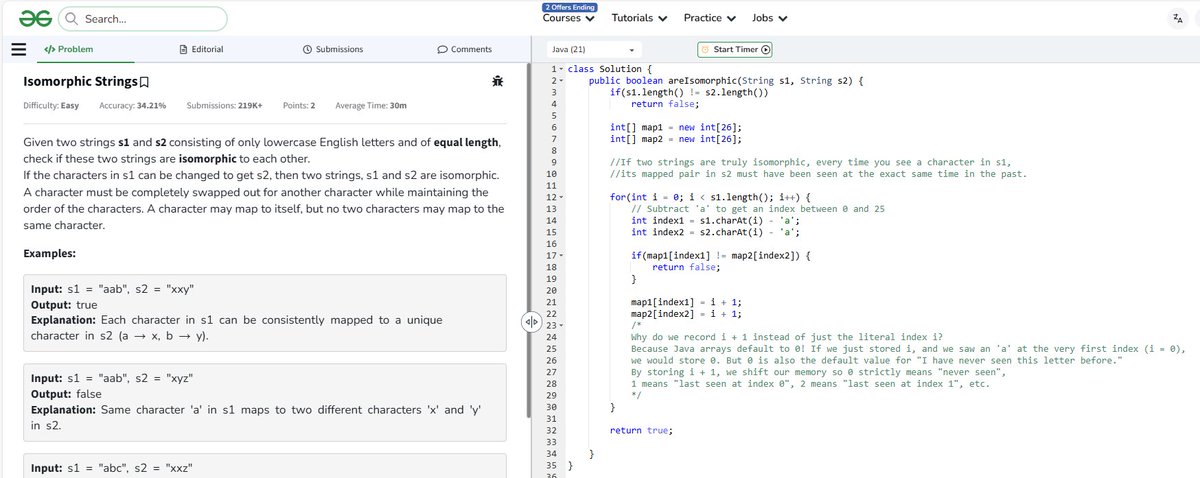Click the problem description scrollbar
1200x478 pixels.
click(x=527, y=240)
